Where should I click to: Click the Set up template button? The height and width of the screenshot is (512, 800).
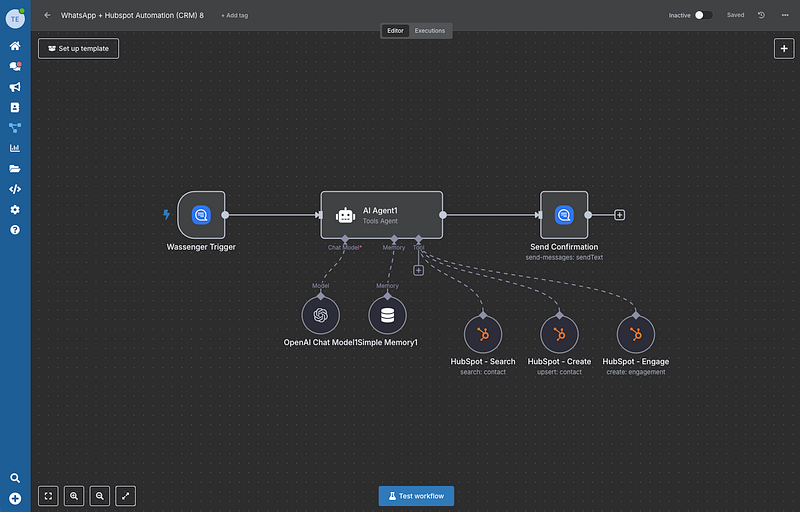click(x=79, y=48)
